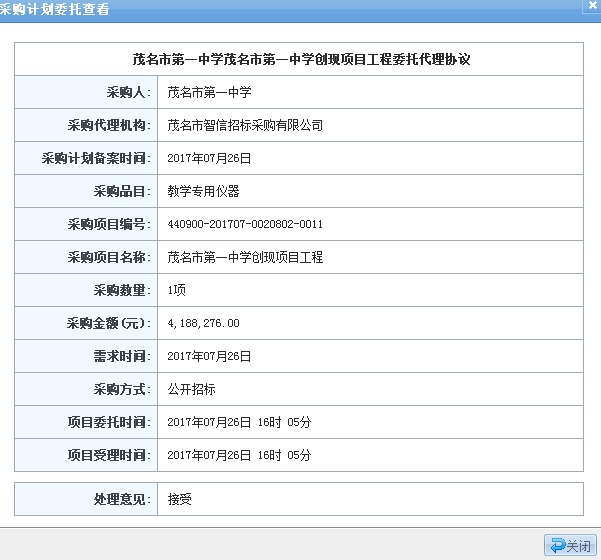The image size is (601, 560).
Task: Click the 项目委托时间 timestamp value
Action: (x=239, y=422)
